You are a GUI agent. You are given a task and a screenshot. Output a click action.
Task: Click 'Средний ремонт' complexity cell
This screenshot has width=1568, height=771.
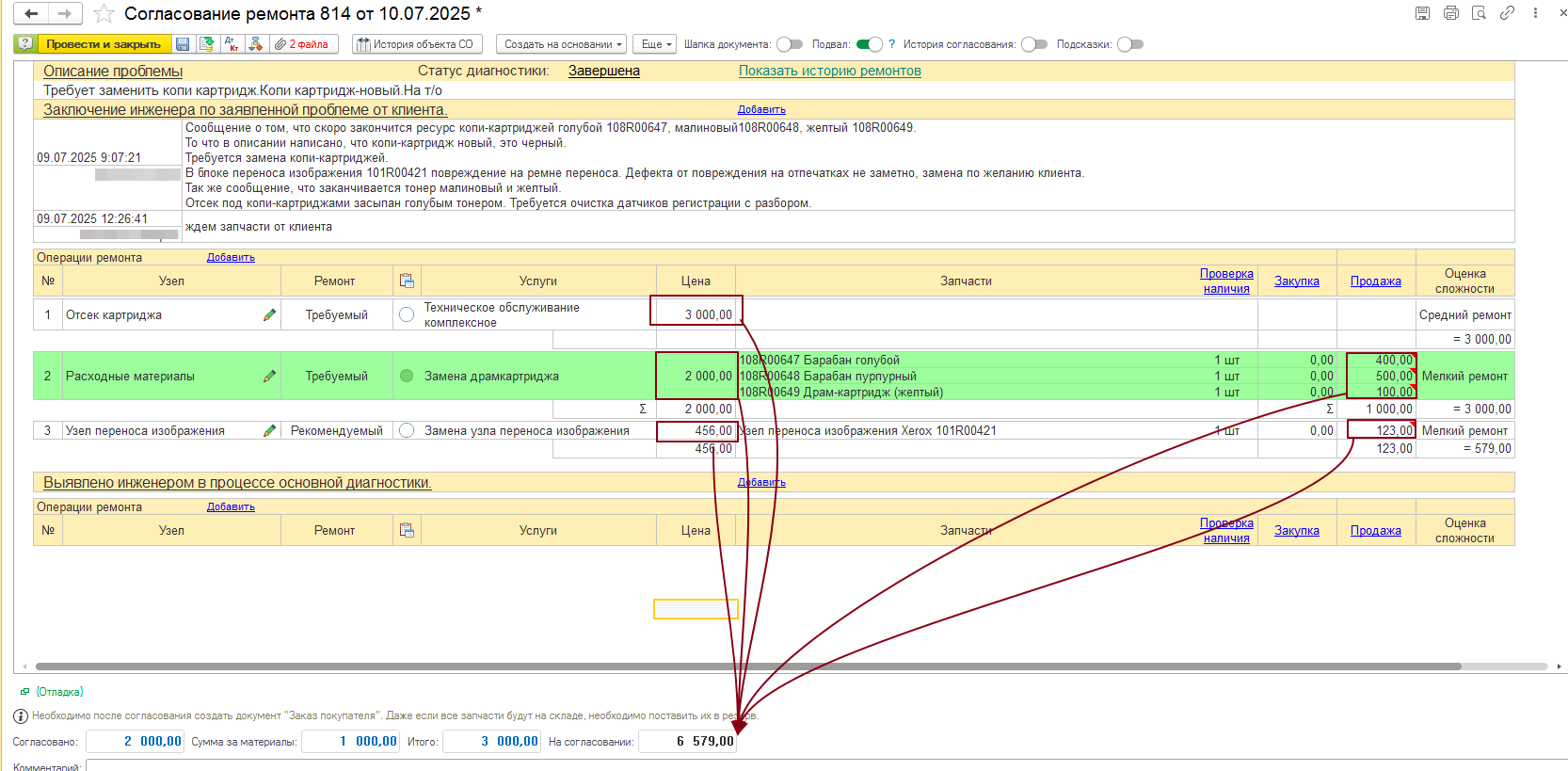point(1464,315)
